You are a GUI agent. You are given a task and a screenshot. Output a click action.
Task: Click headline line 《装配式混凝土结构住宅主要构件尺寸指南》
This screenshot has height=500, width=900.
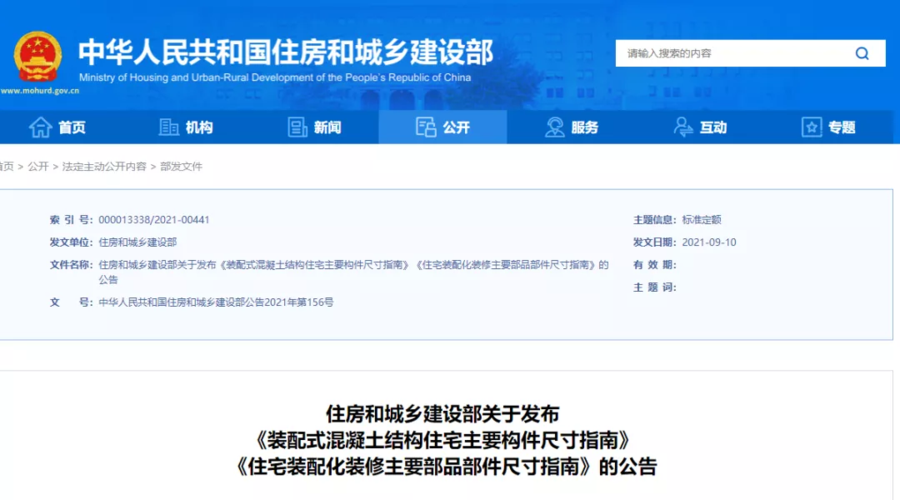pos(443,440)
